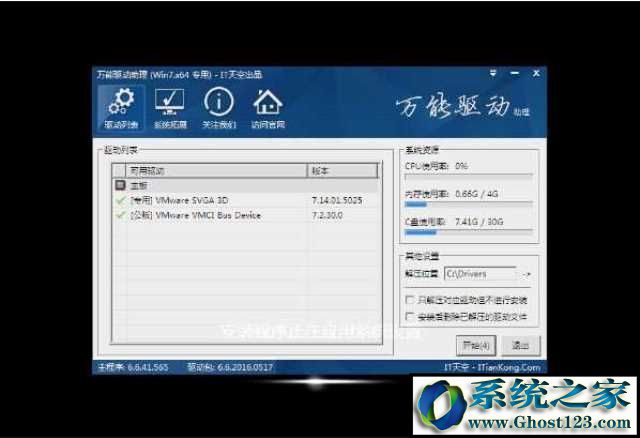Open the follow us info icon
This screenshot has height=438, width=640.
219,108
